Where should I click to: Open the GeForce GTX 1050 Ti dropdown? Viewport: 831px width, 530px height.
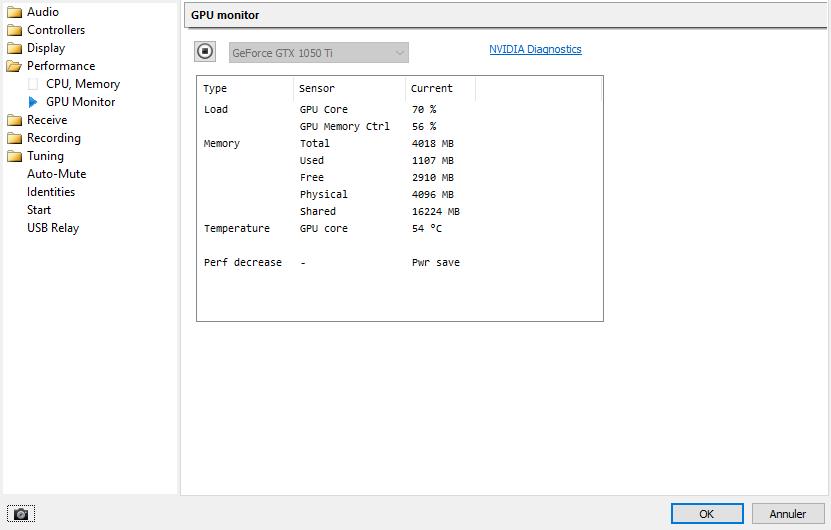coord(317,52)
